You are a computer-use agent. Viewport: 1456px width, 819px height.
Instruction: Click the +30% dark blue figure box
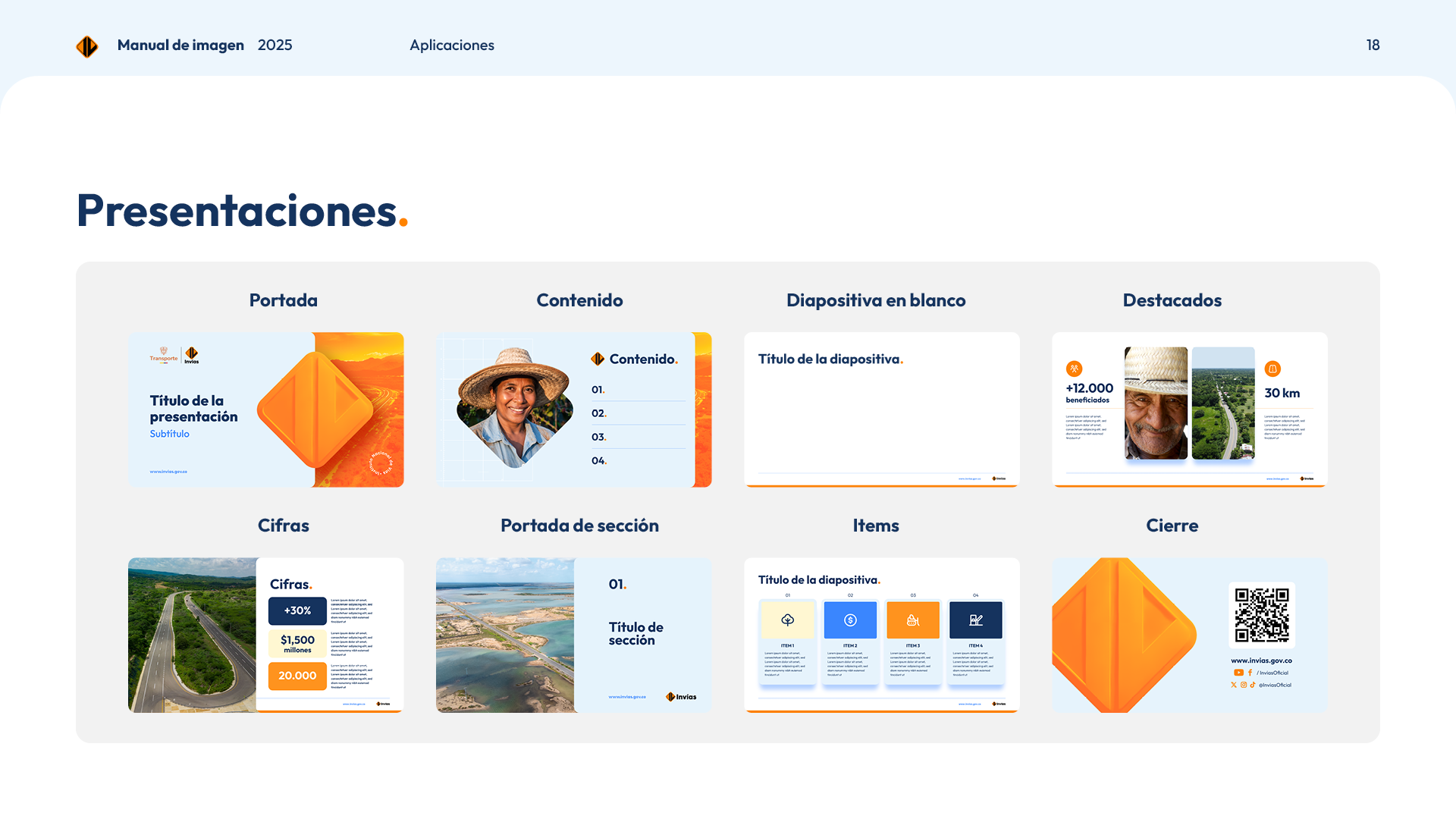click(x=297, y=610)
